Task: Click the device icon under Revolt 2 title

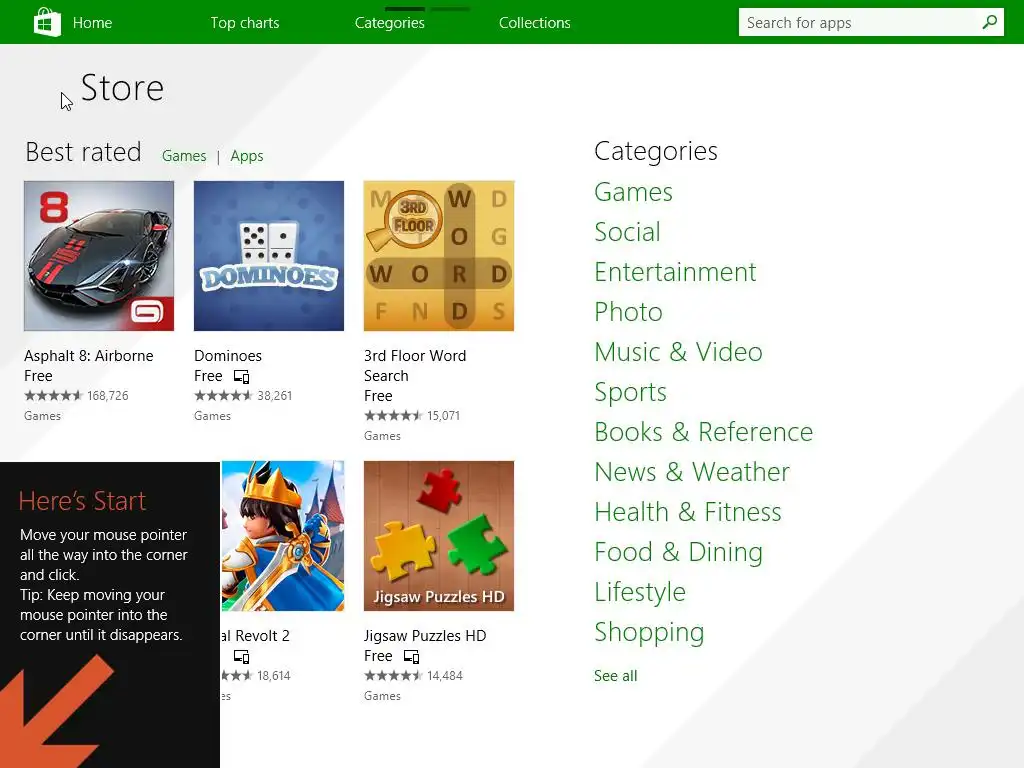Action: (242, 656)
